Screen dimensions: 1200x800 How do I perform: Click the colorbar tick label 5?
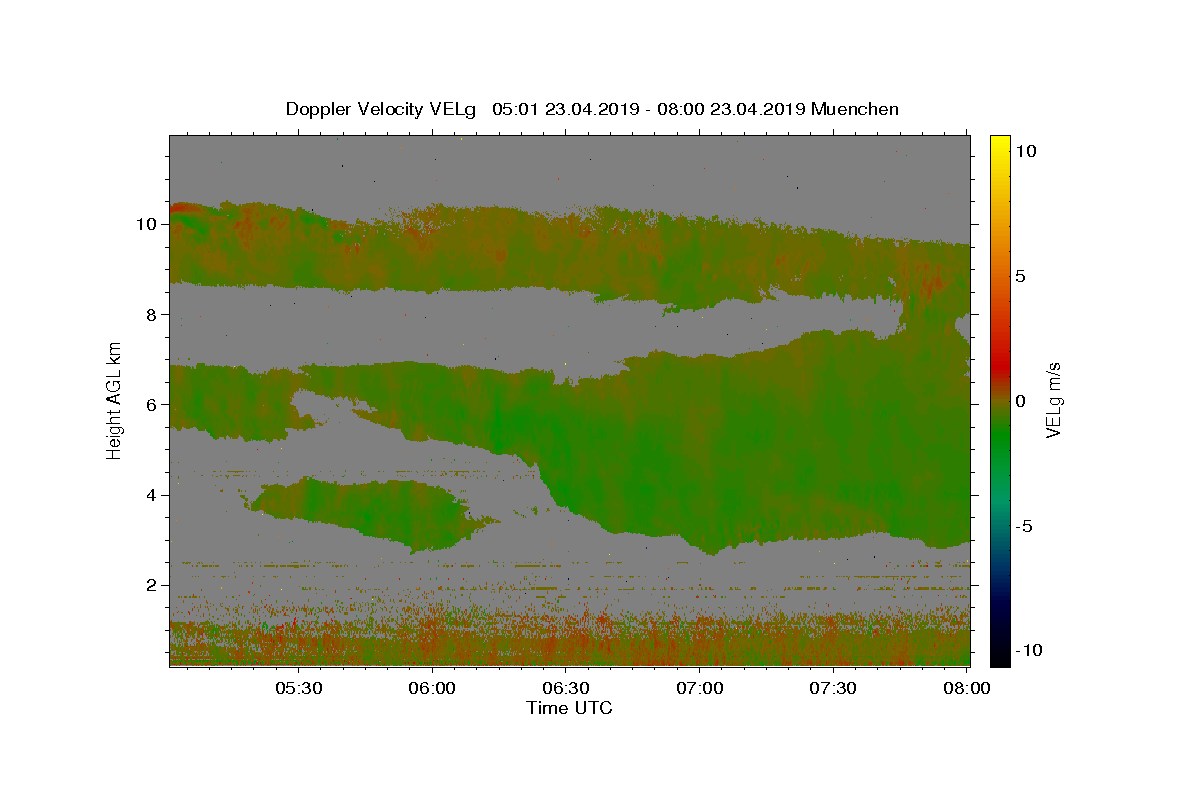1022,276
